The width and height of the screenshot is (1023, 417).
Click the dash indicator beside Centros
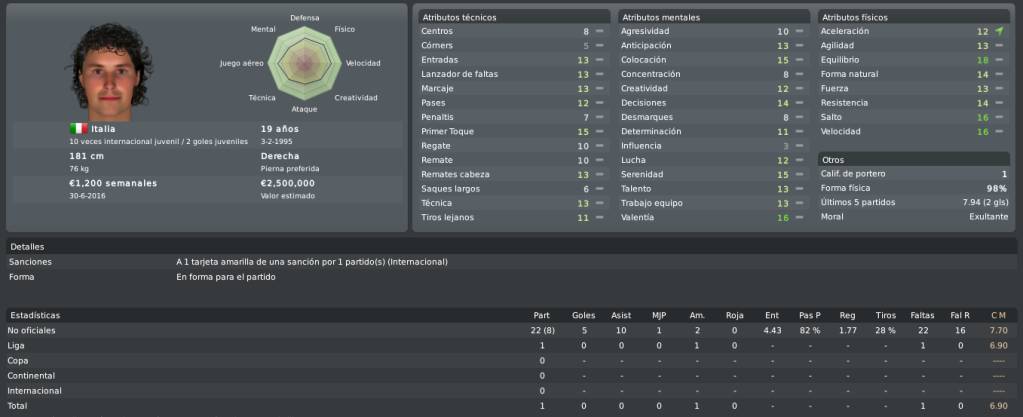(x=599, y=31)
